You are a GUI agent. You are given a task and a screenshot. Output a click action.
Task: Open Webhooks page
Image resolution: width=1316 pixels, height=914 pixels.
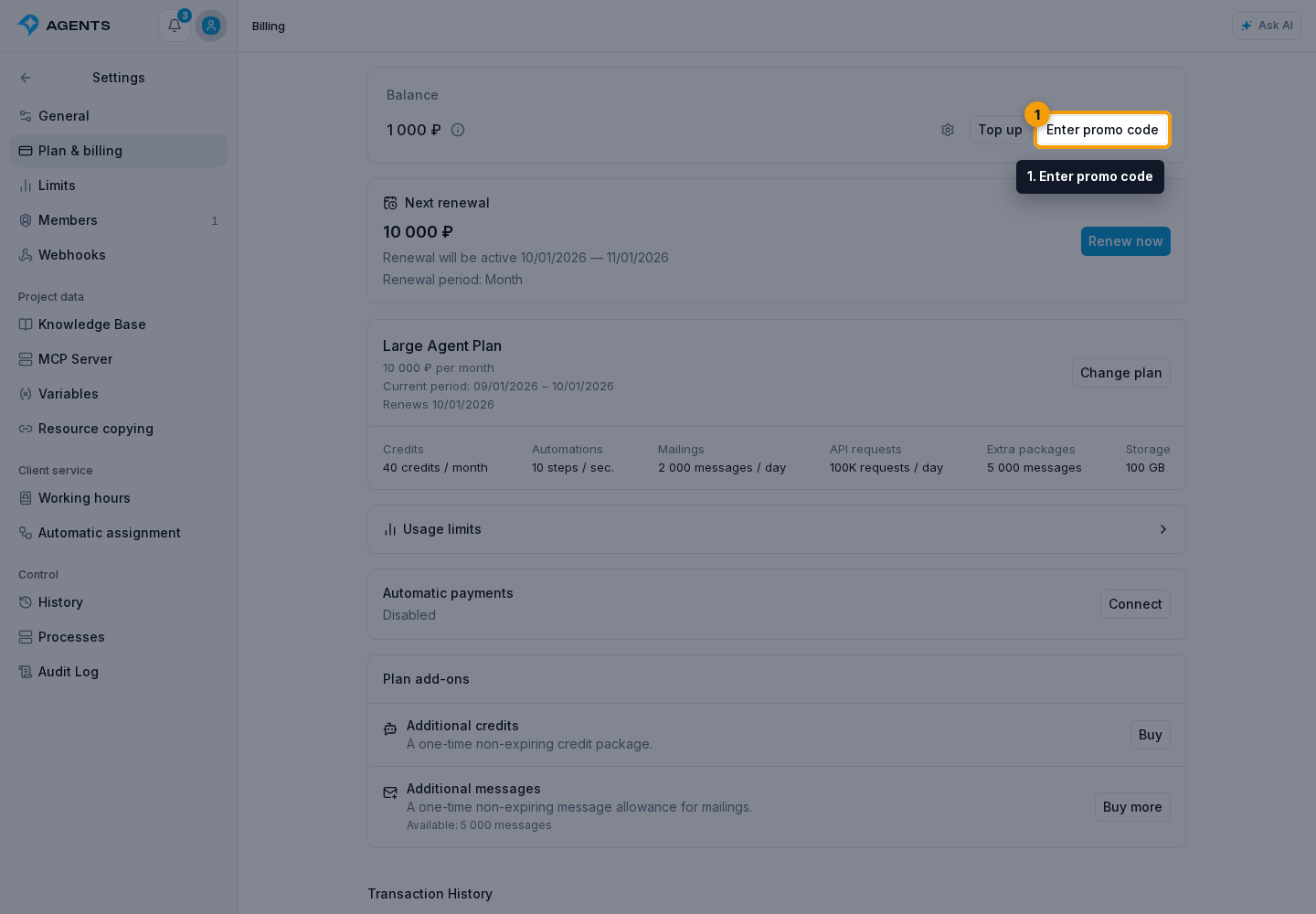pos(118,255)
